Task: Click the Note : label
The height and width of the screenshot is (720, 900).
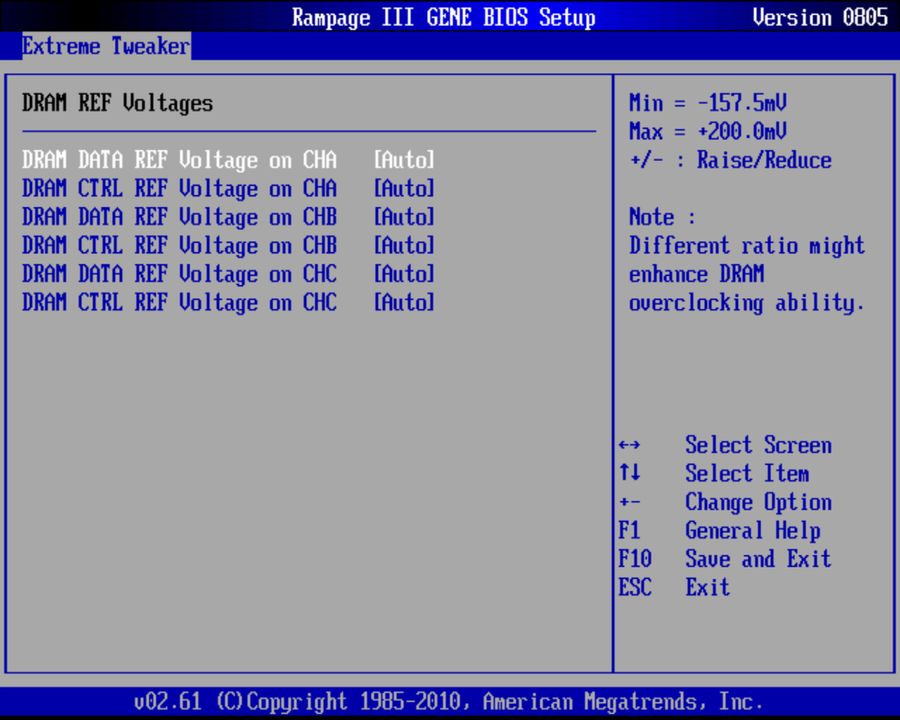Action: [662, 217]
